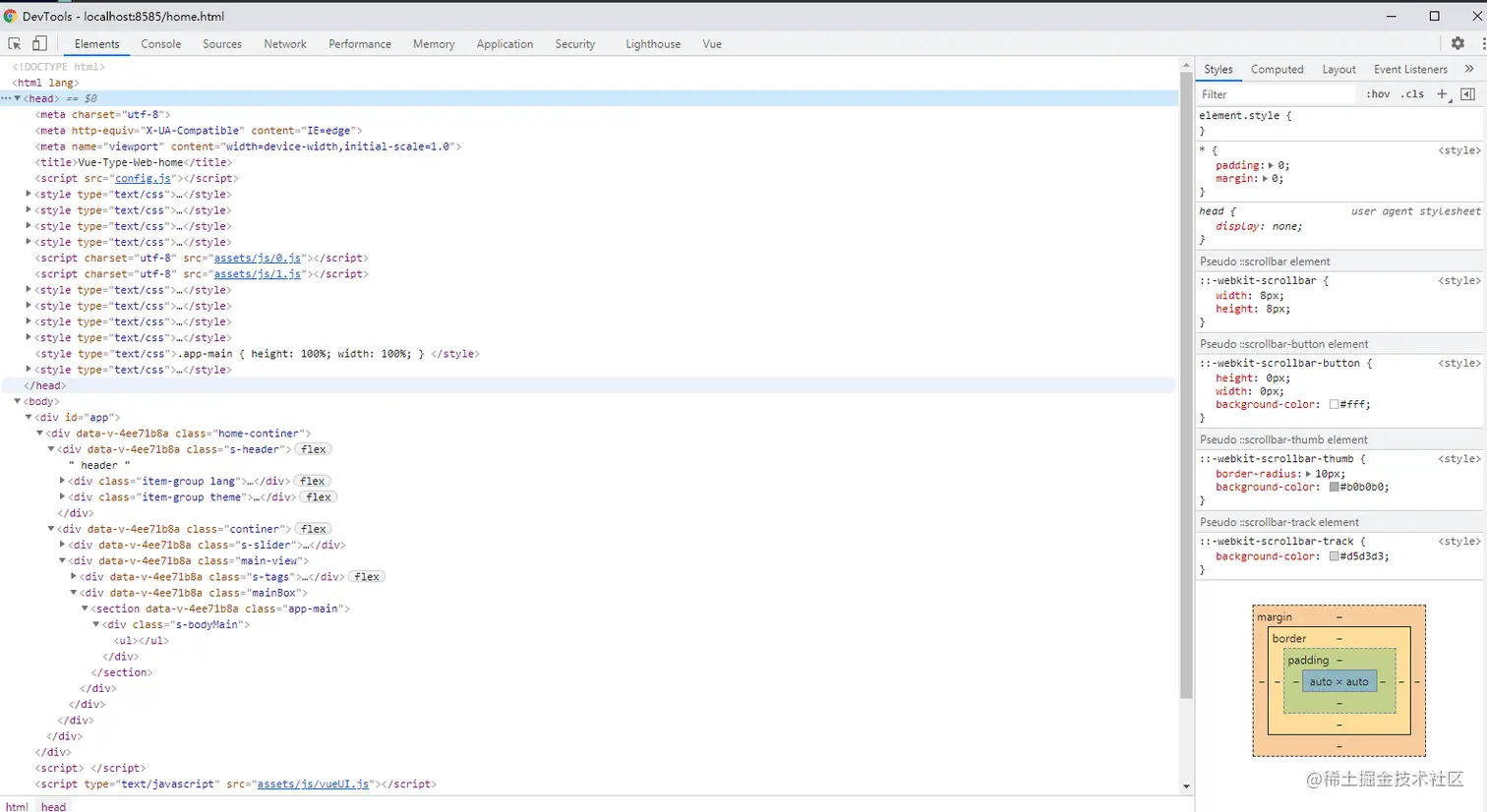Click flex badge for item-group lang div

pyautogui.click(x=313, y=481)
